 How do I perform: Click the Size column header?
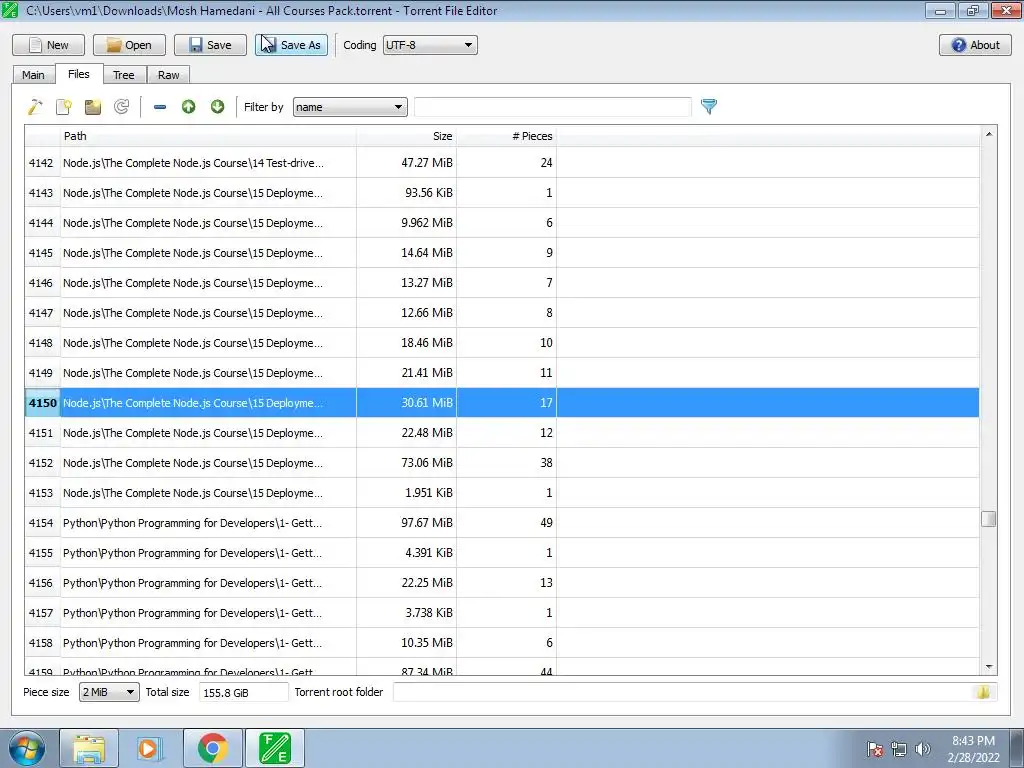(406, 136)
